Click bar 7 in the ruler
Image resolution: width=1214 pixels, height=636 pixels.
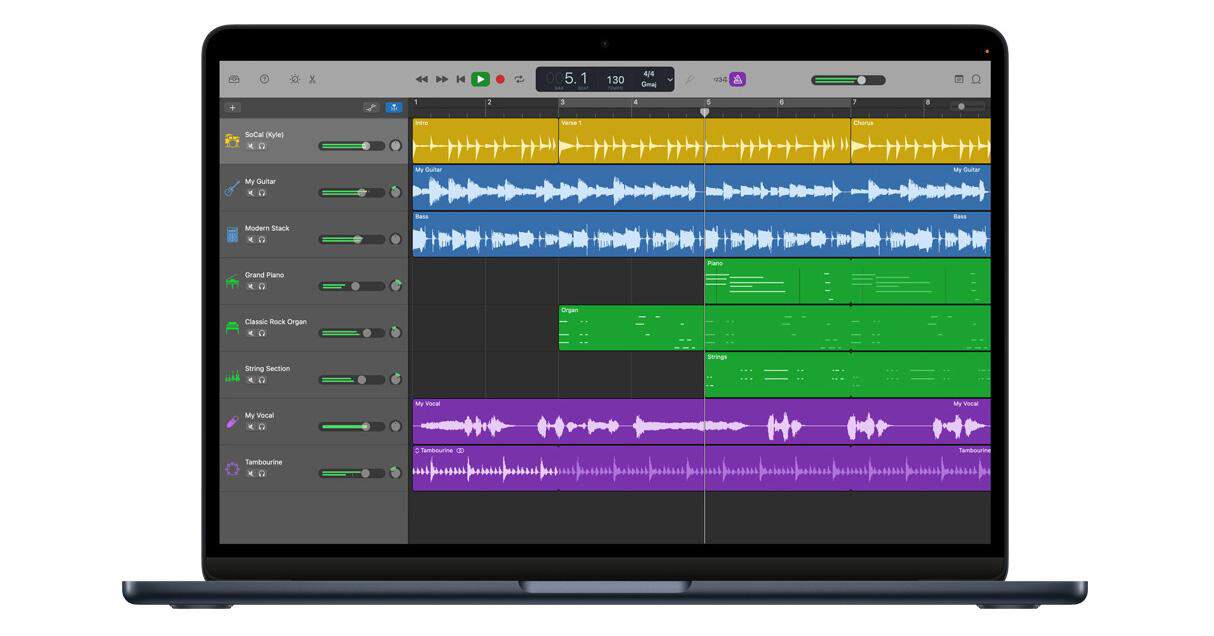point(855,102)
